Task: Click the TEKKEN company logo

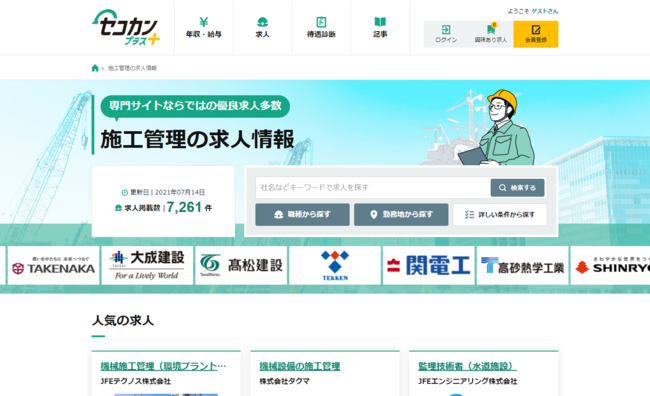Action: tap(335, 265)
